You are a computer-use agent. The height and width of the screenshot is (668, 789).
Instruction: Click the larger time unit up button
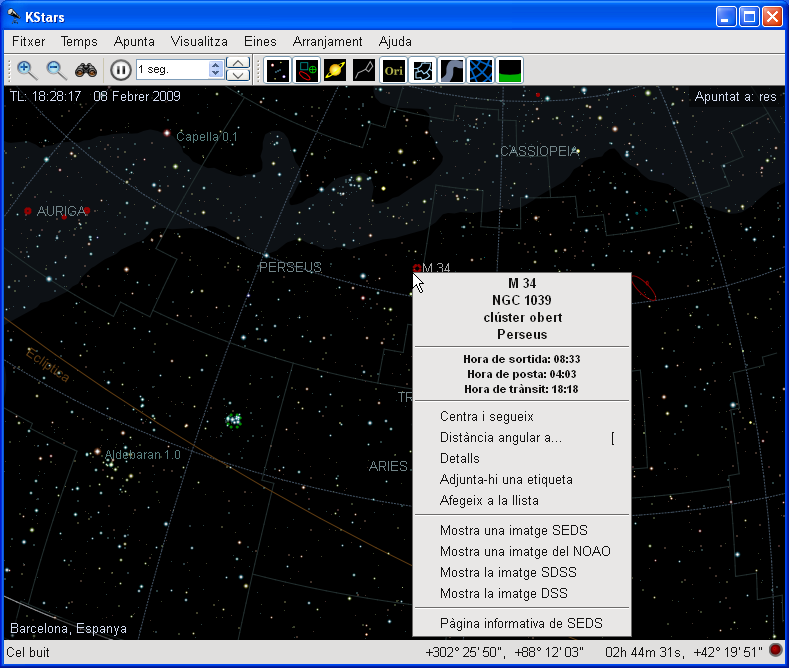click(x=238, y=63)
